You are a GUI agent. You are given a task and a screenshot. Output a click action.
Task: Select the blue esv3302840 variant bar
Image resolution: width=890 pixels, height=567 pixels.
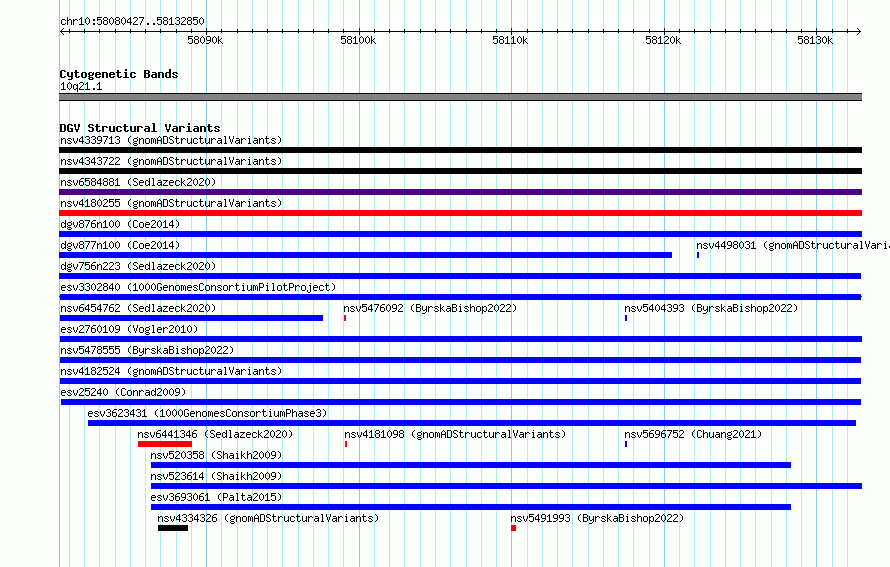(x=460, y=297)
